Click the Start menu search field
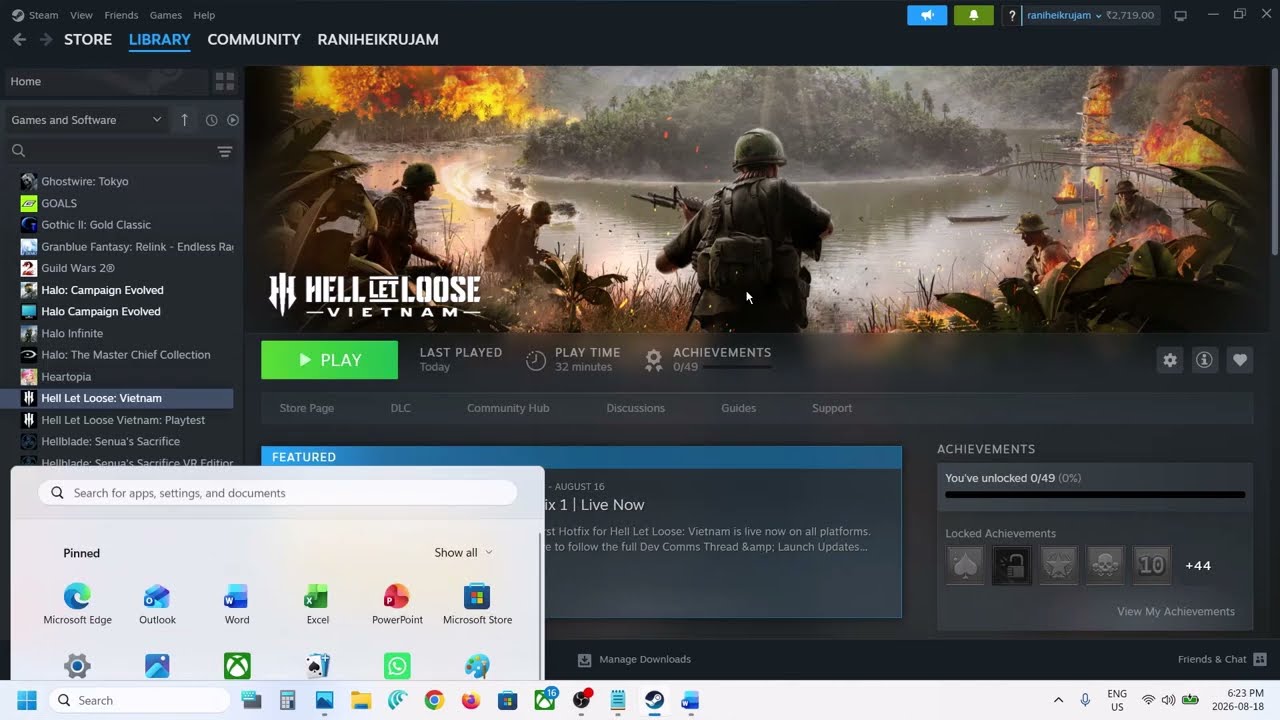Image resolution: width=1280 pixels, height=720 pixels. pyautogui.click(x=277, y=493)
